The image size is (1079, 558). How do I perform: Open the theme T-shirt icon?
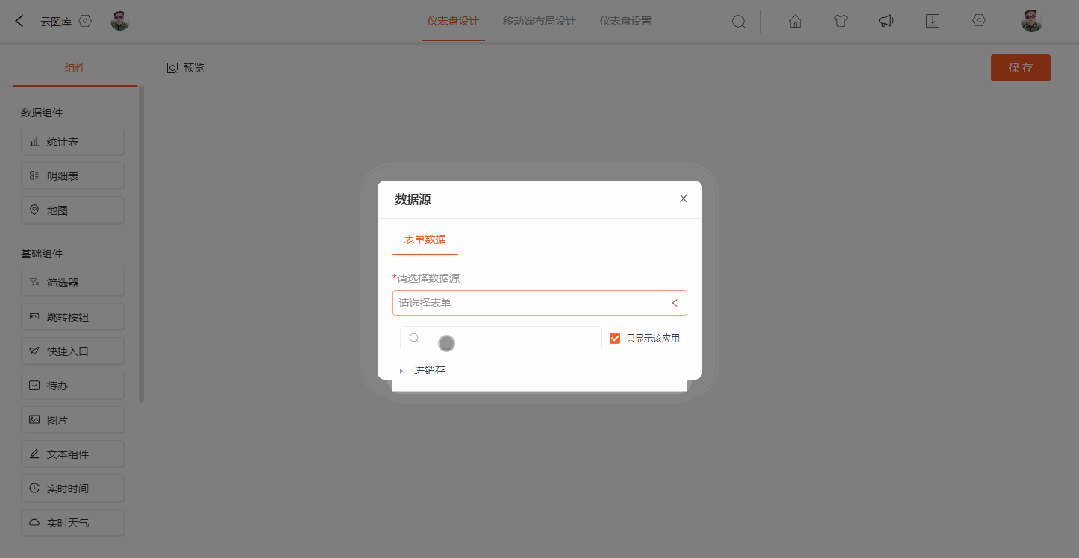[840, 21]
